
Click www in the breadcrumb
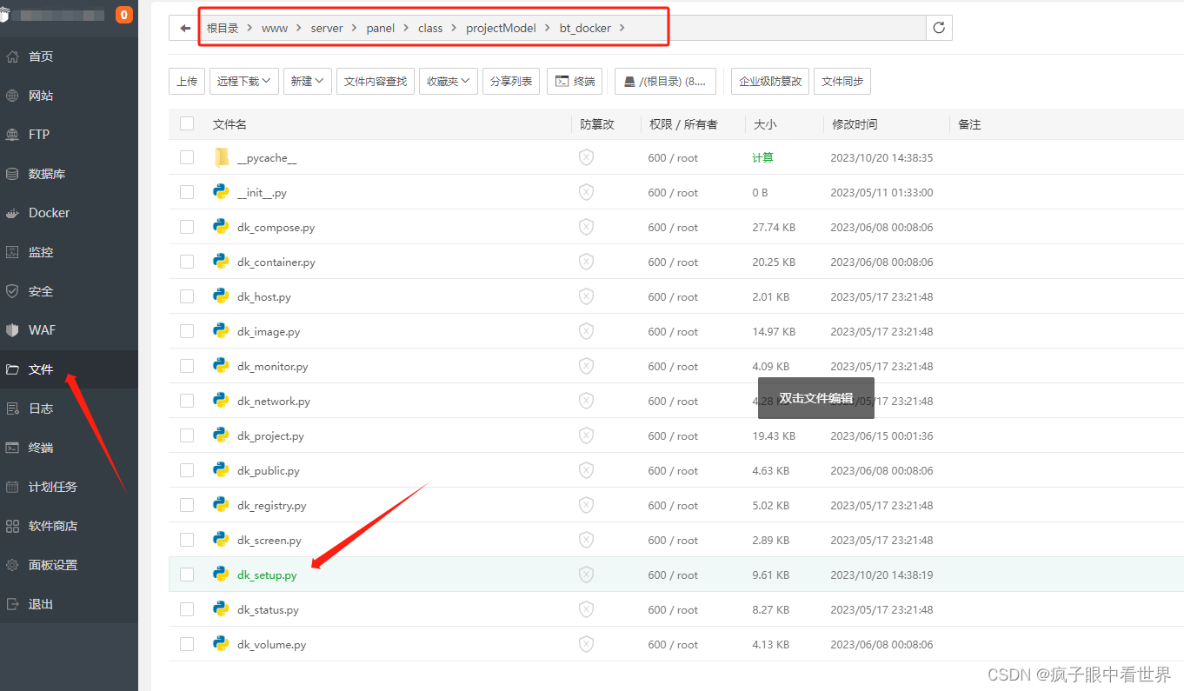pyautogui.click(x=274, y=28)
